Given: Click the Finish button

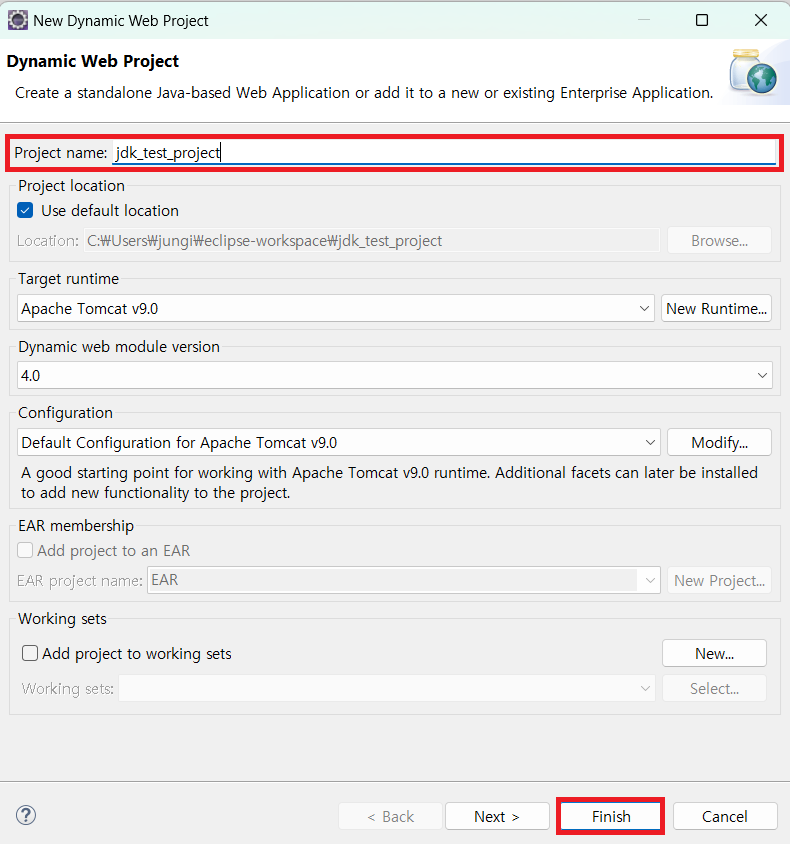Looking at the screenshot, I should [x=611, y=817].
